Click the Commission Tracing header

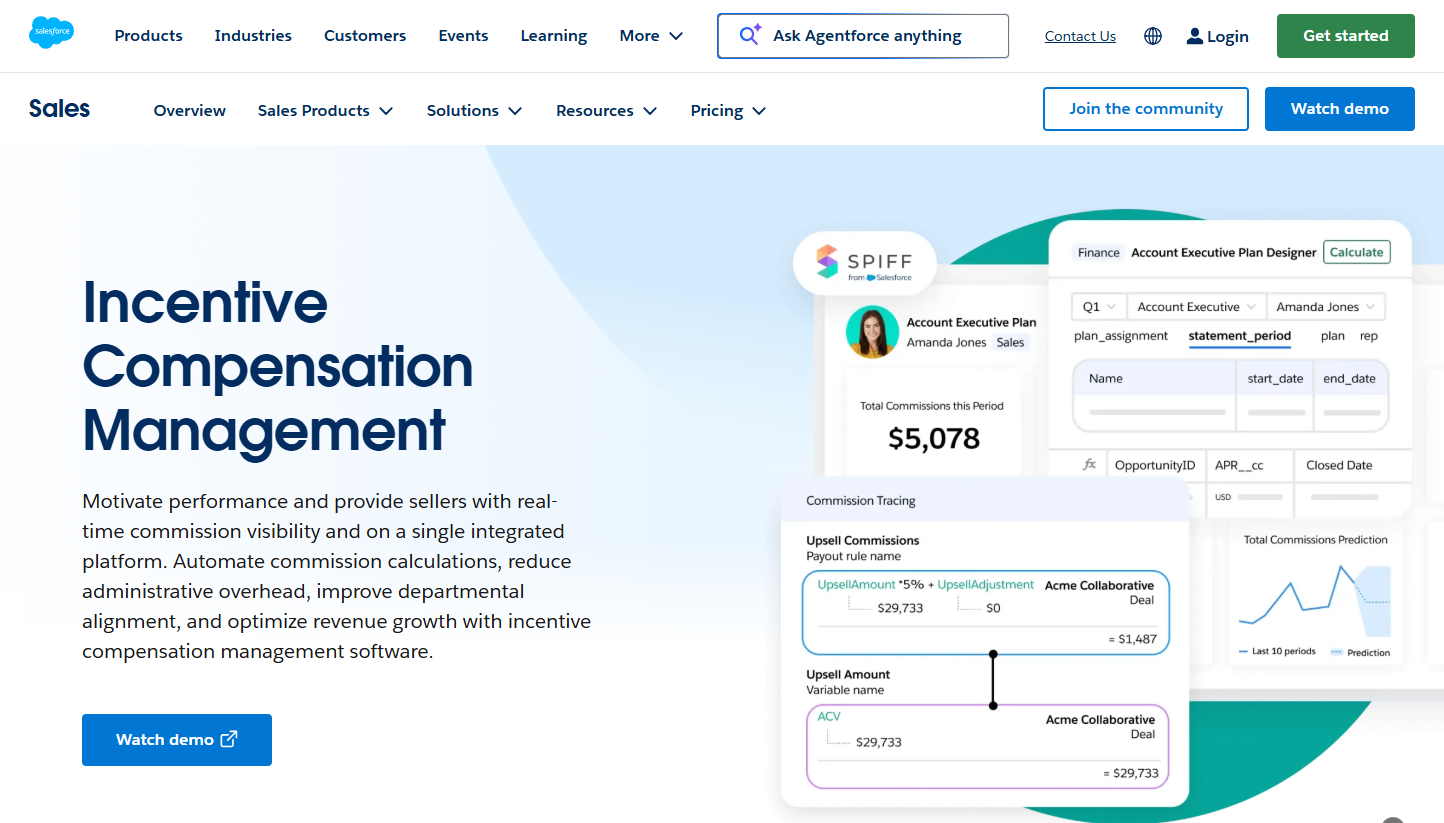point(861,501)
